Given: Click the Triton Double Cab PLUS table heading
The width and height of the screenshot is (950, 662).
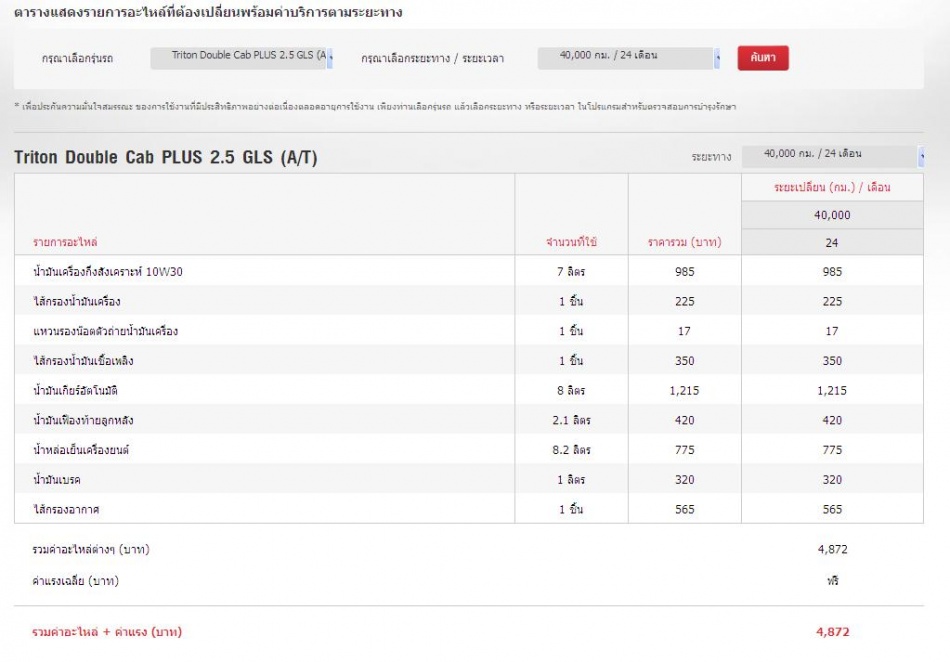Looking at the screenshot, I should (166, 158).
